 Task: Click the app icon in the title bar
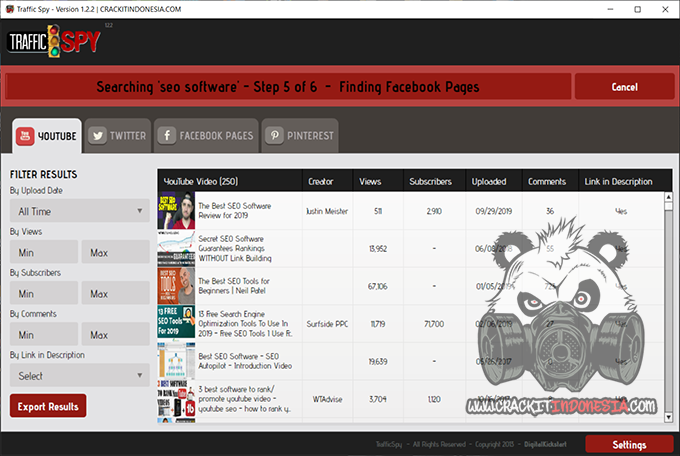click(x=11, y=9)
